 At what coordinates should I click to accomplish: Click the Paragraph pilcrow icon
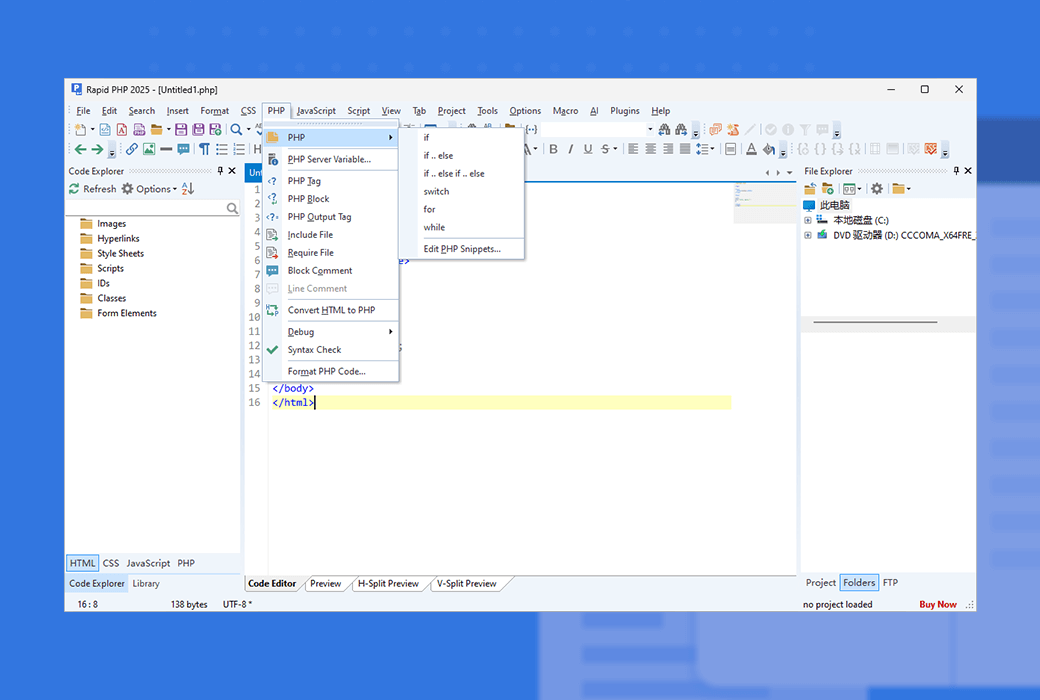(204, 149)
